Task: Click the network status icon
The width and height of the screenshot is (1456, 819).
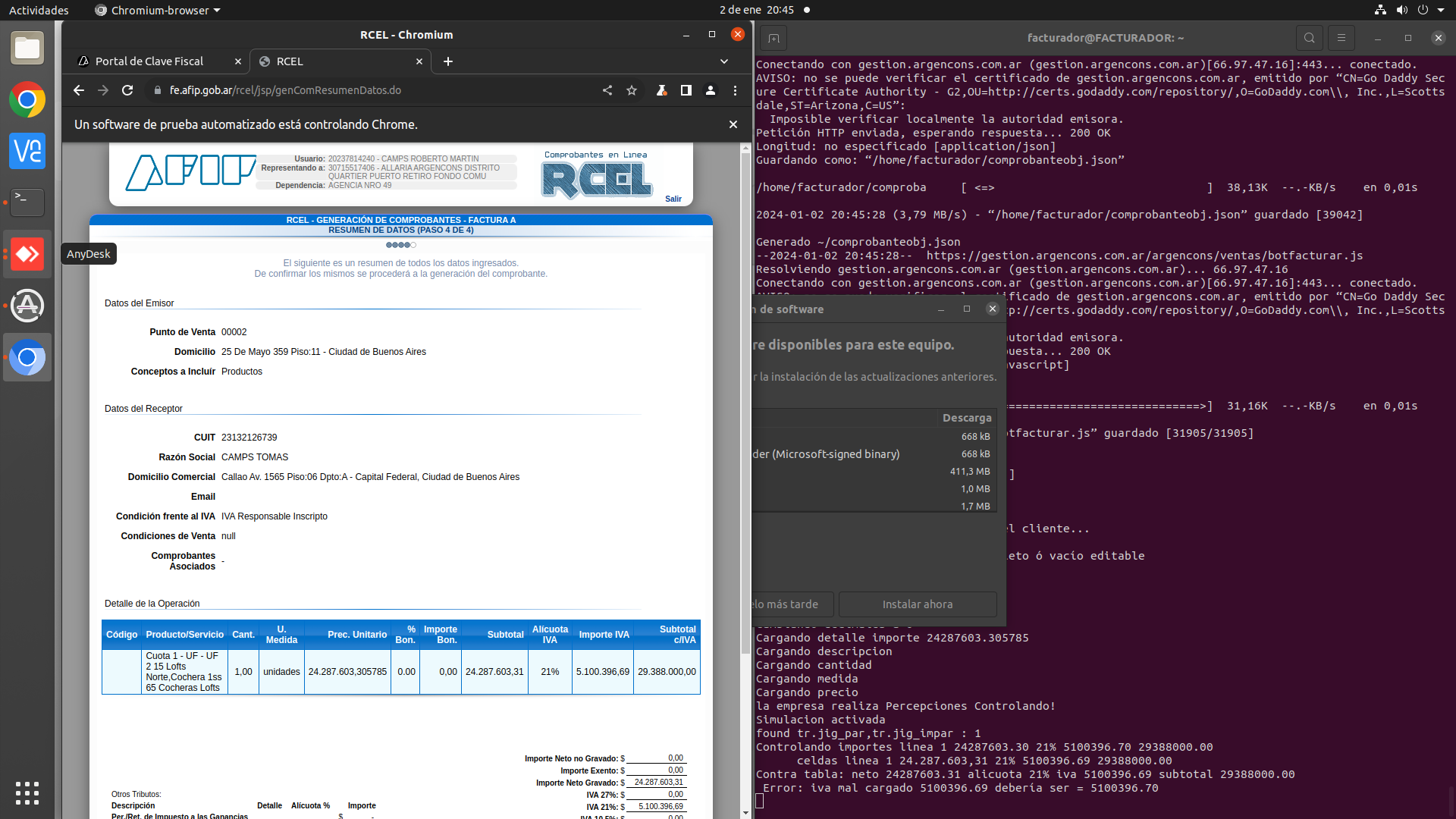Action: pos(1380,10)
